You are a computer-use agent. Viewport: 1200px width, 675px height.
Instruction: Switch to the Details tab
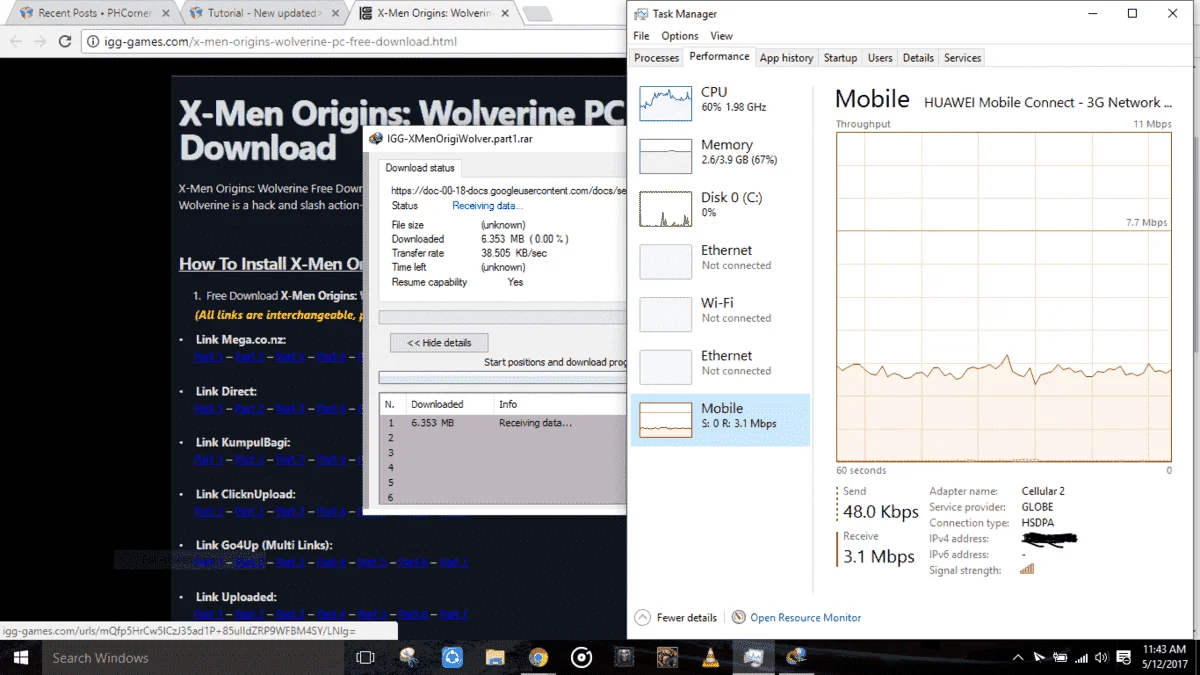(918, 58)
